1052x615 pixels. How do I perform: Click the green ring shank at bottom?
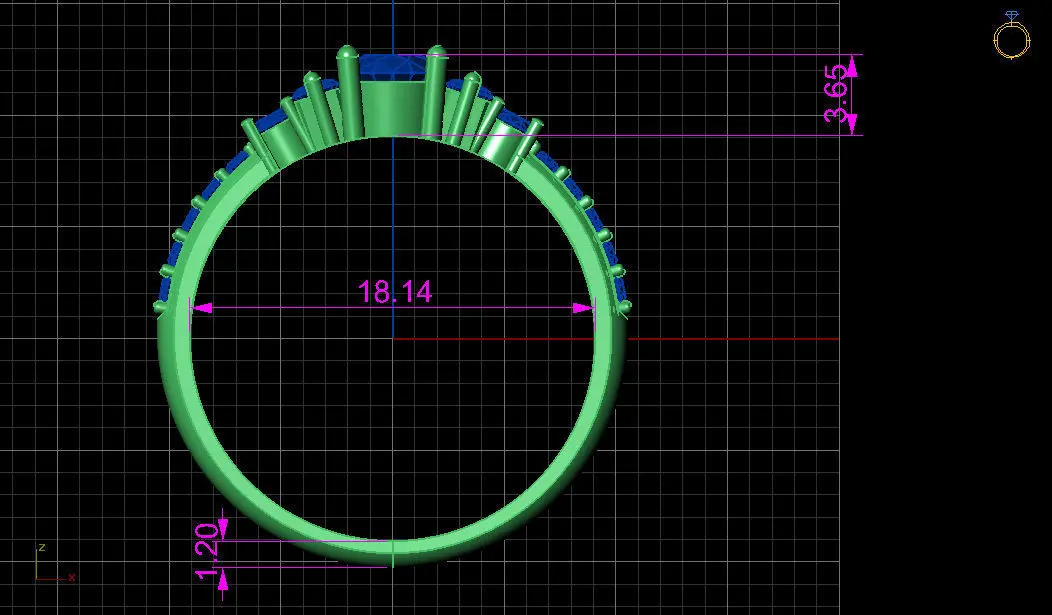(x=392, y=551)
